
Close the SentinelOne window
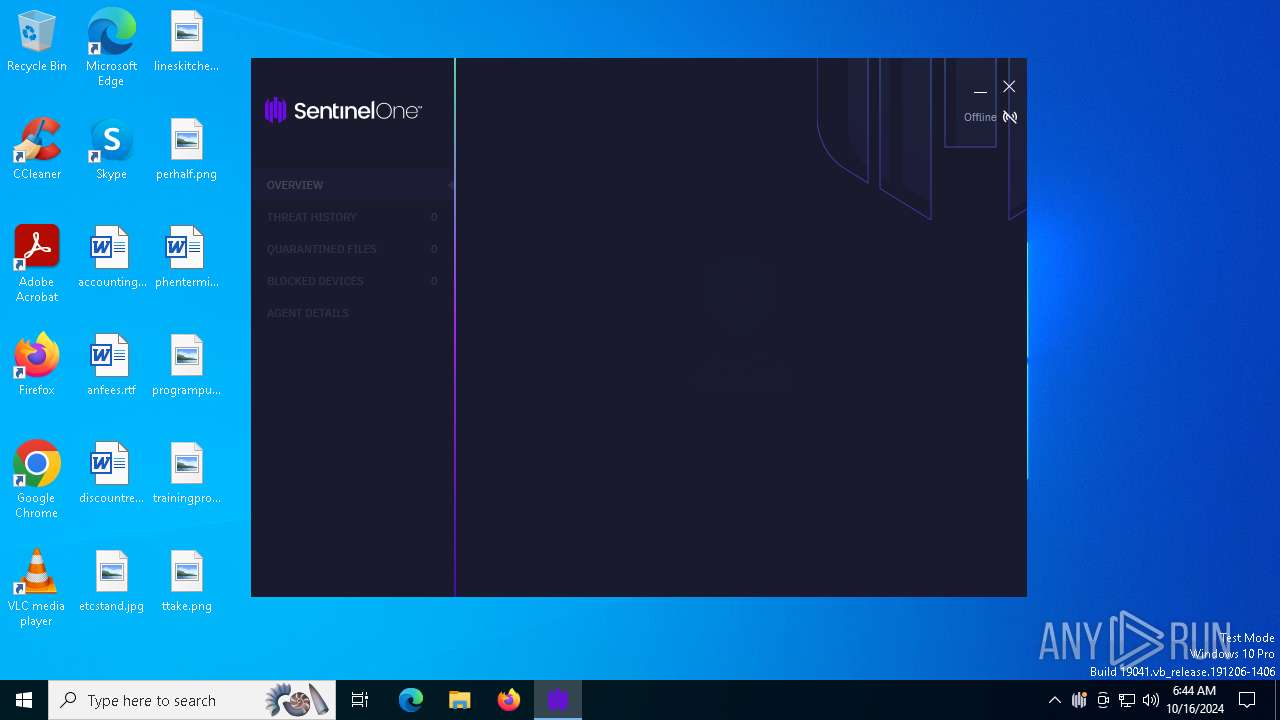pos(1009,87)
